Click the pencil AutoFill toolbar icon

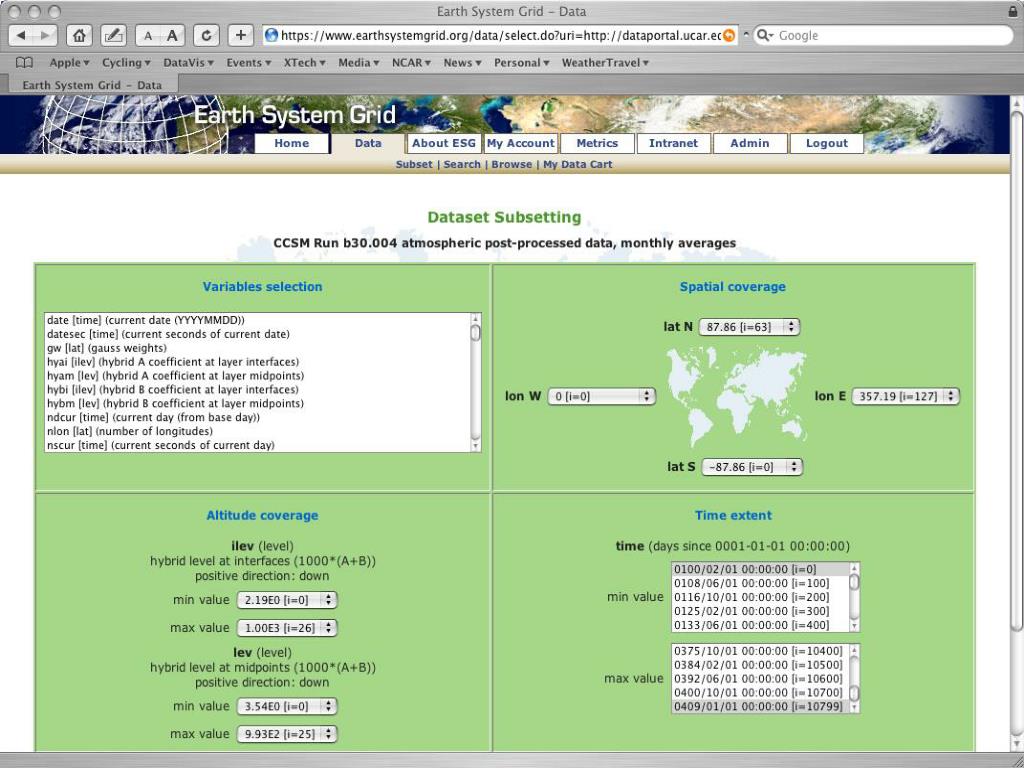click(x=114, y=35)
